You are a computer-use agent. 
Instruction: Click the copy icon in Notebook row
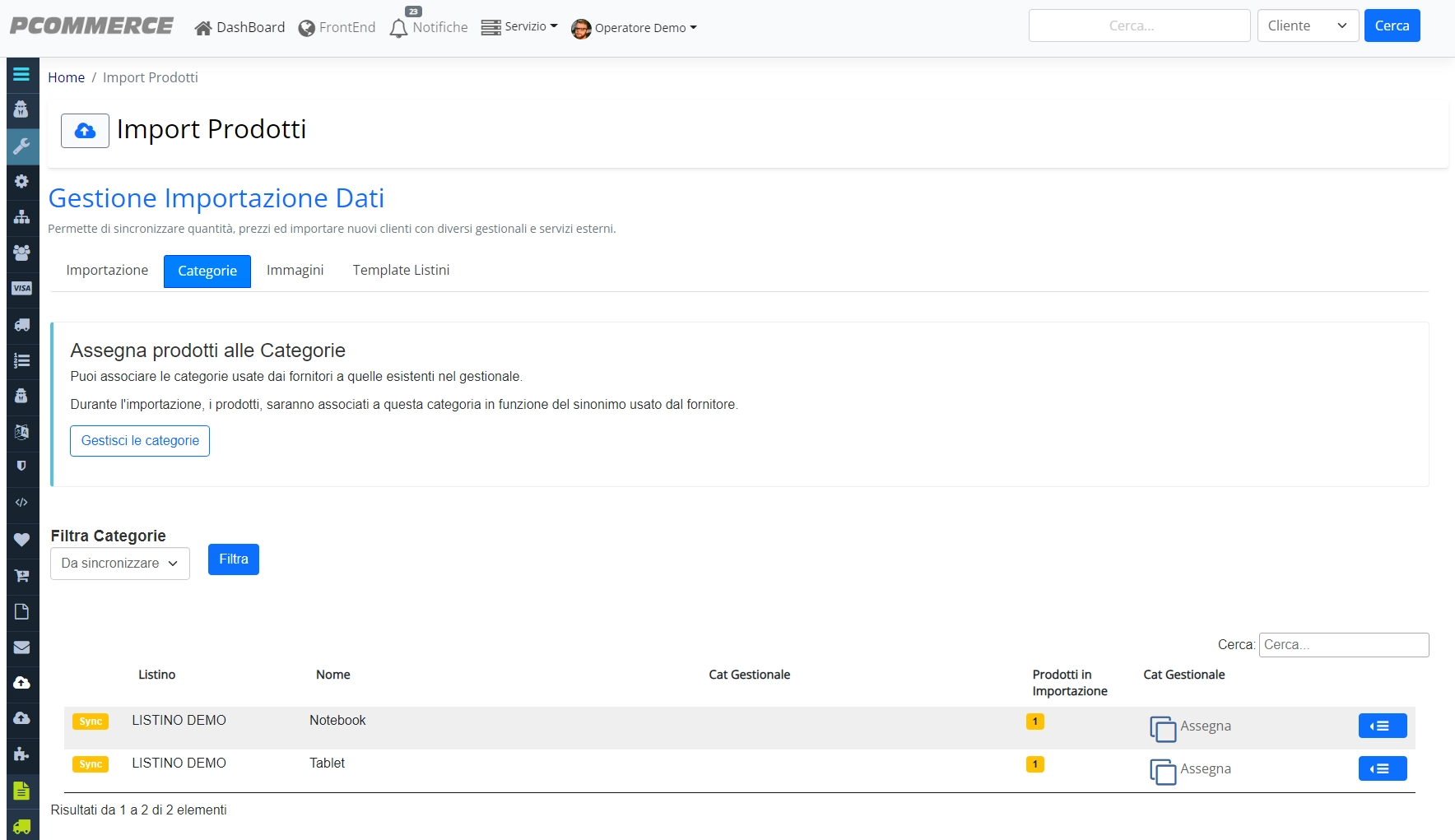pyautogui.click(x=1163, y=728)
